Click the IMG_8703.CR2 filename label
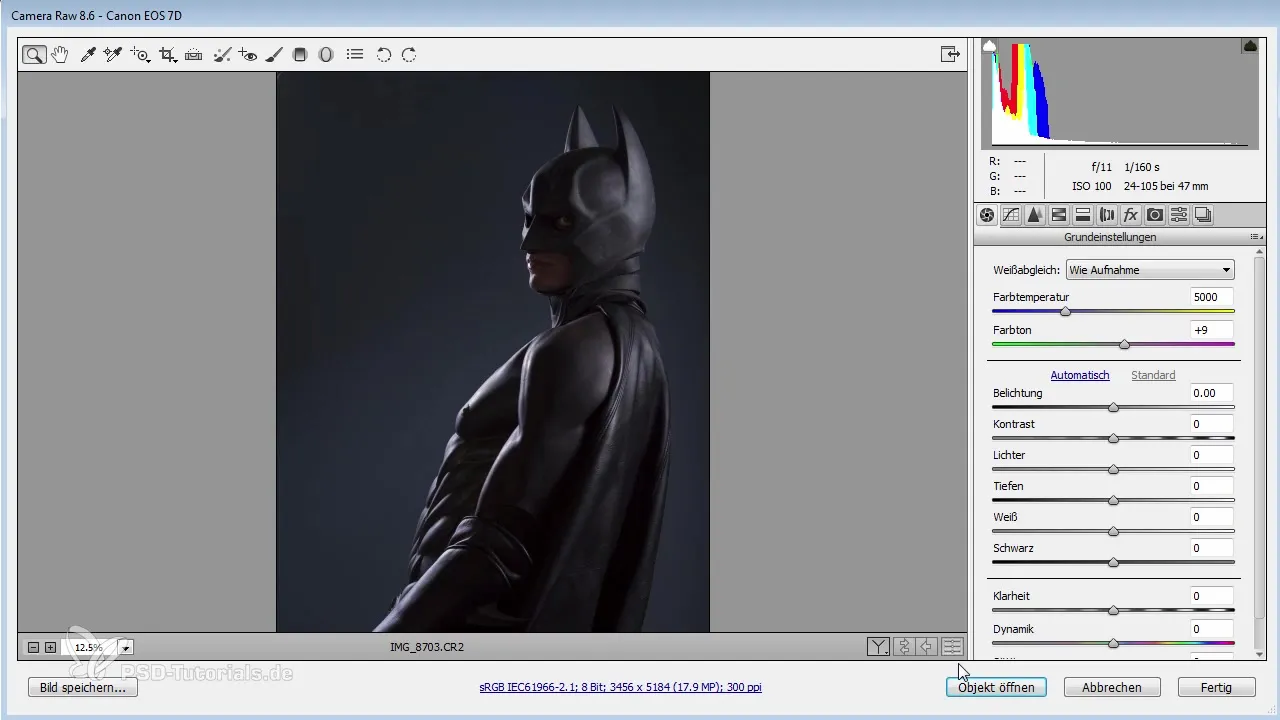The image size is (1280, 720). click(x=427, y=647)
